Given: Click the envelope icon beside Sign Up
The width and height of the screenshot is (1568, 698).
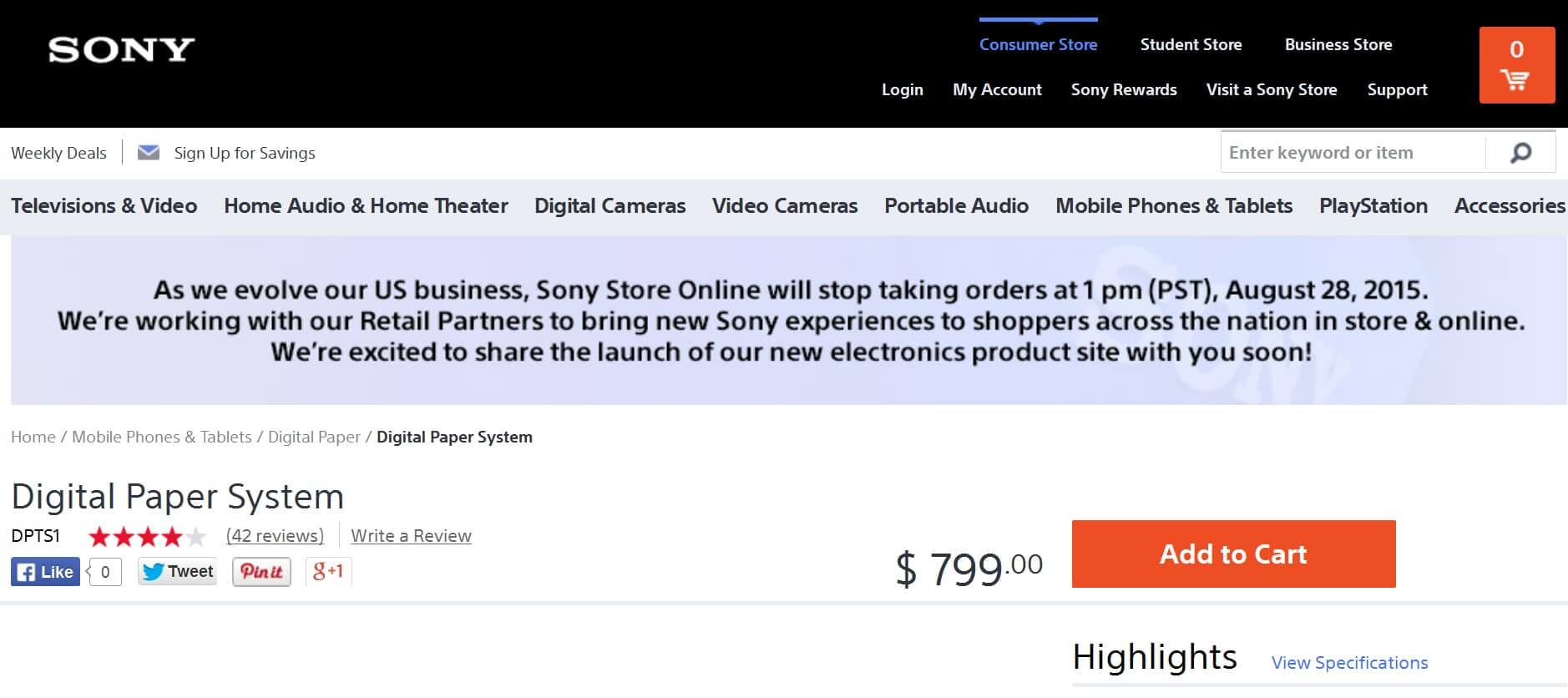Looking at the screenshot, I should 149,152.
